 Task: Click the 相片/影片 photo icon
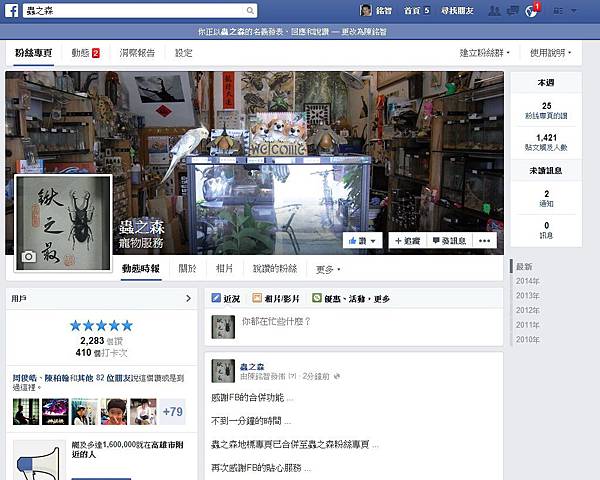click(257, 298)
